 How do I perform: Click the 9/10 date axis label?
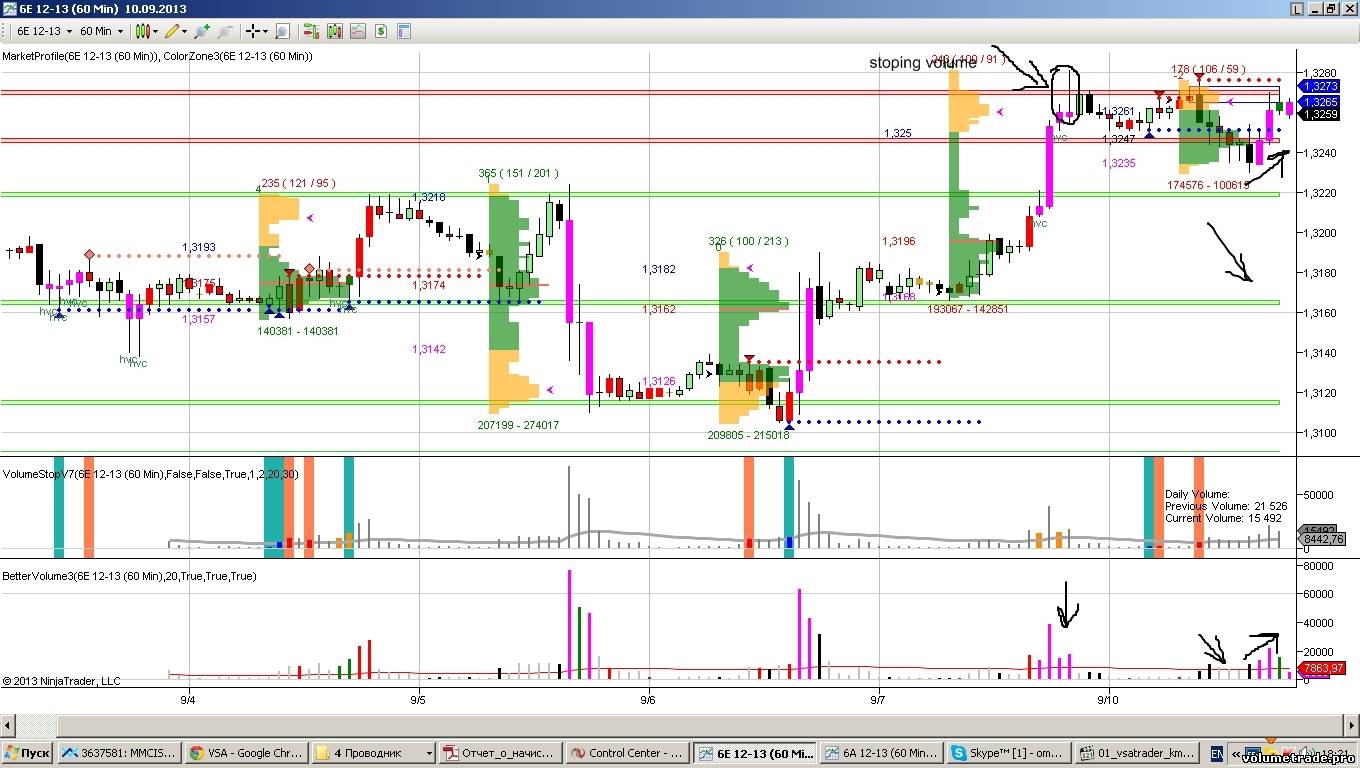click(1108, 699)
